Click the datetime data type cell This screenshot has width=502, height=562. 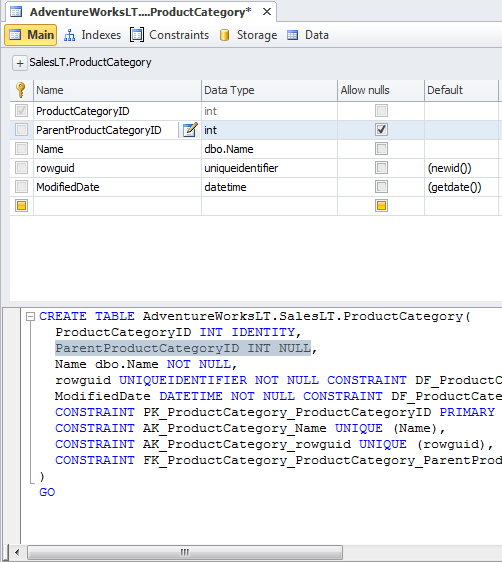point(269,187)
